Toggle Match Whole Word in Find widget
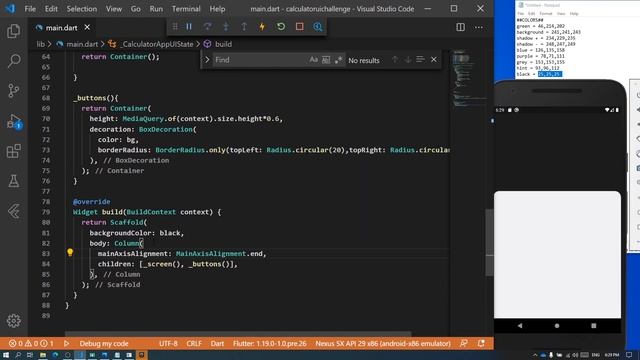Image resolution: width=640 pixels, height=360 pixels. pos(326,60)
